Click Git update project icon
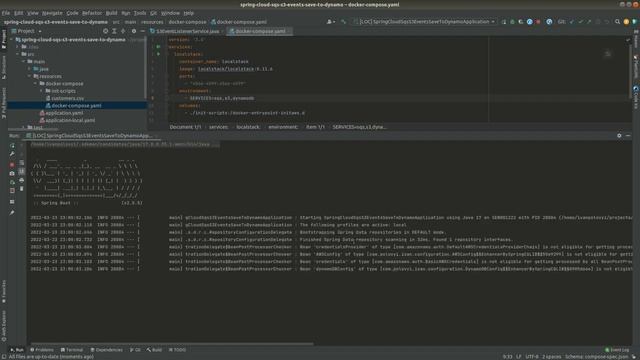Viewport: 640px width, 360px height. [571, 22]
